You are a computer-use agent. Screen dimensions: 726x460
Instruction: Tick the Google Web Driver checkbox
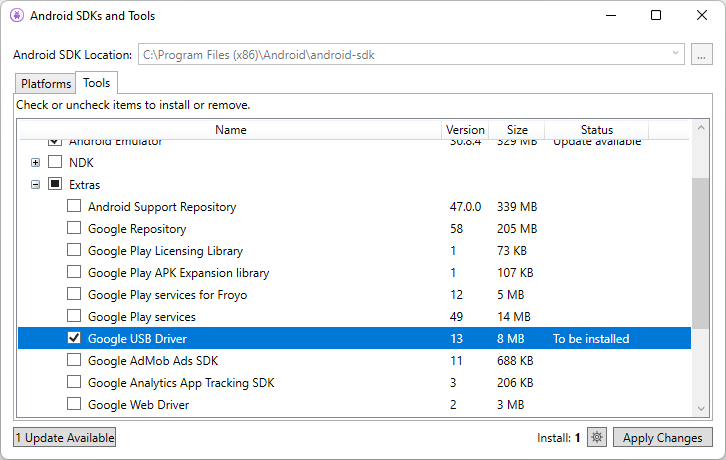tap(74, 405)
